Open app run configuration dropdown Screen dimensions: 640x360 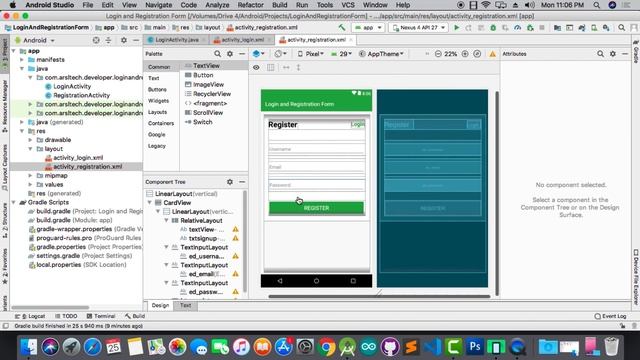(x=369, y=28)
